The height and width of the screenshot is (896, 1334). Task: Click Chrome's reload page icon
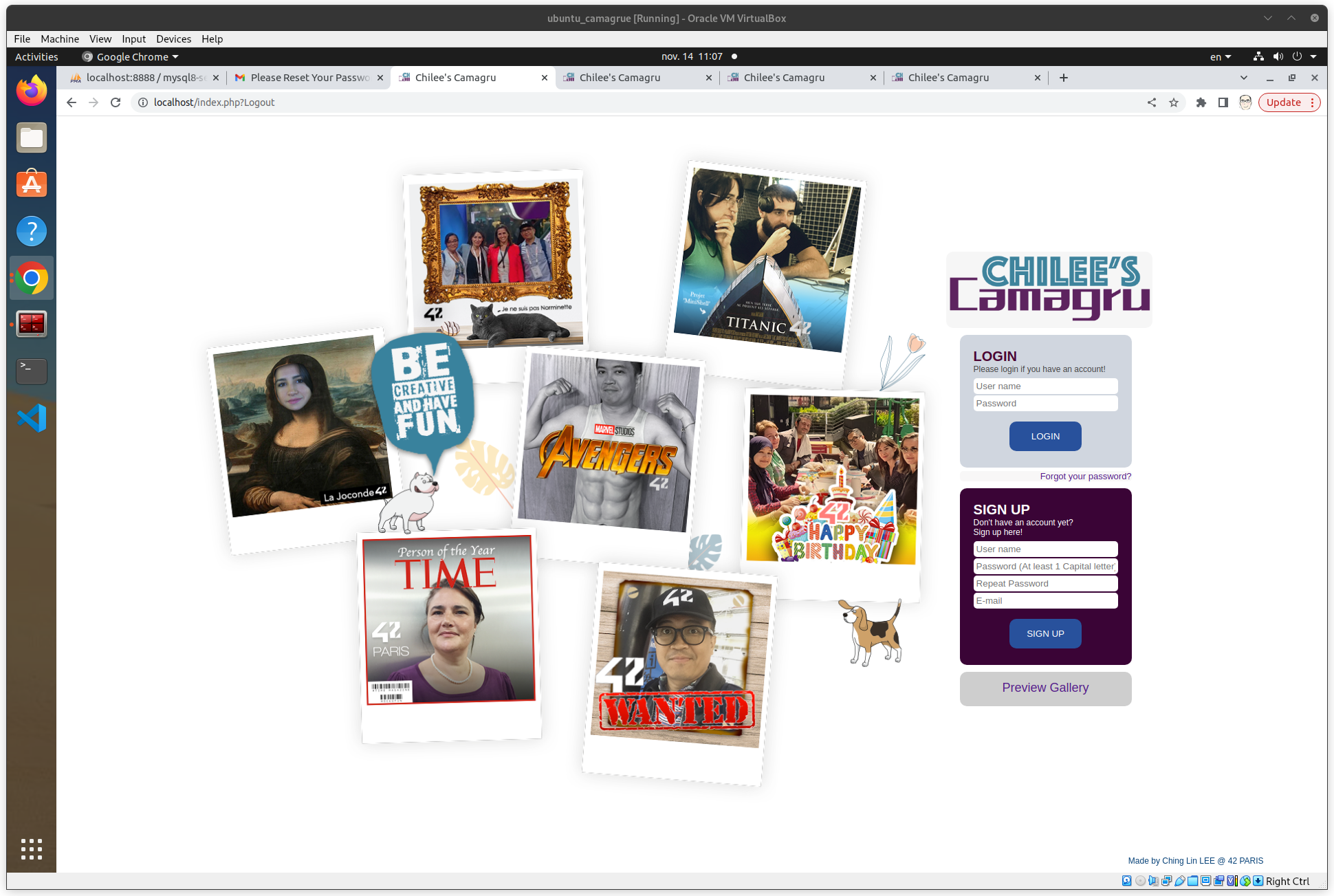[x=116, y=102]
